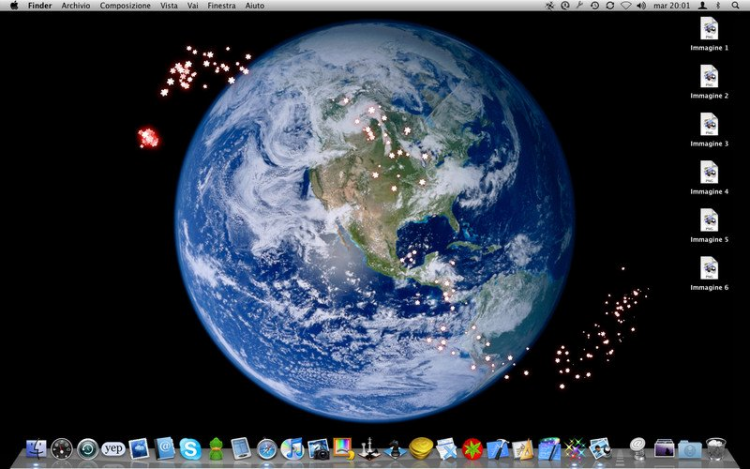Open Spotlight search magnifier
Image resolution: width=750 pixels, height=469 pixels.
point(735,5)
